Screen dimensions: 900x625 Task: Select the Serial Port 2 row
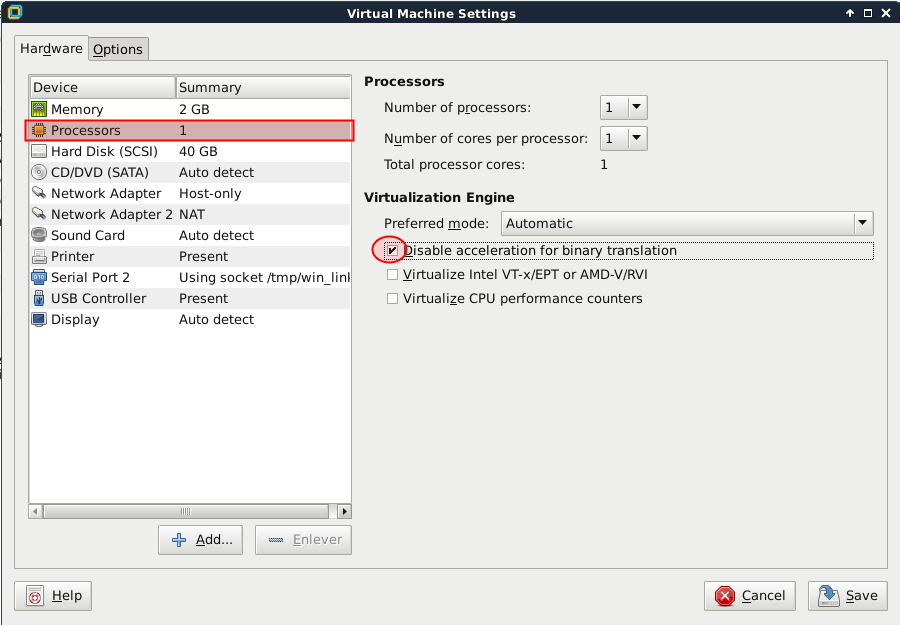pyautogui.click(x=189, y=277)
